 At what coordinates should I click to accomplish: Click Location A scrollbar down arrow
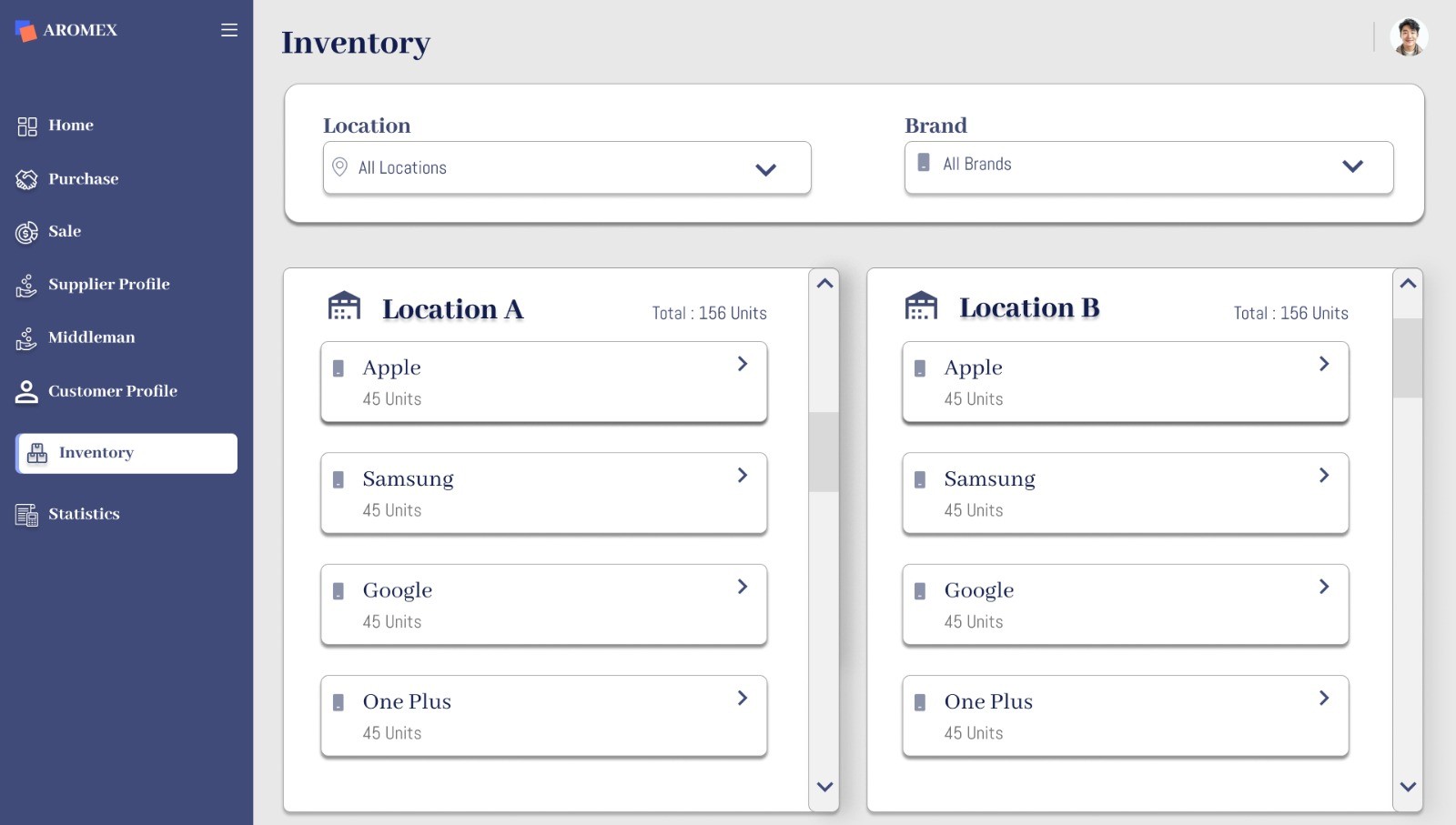824,787
